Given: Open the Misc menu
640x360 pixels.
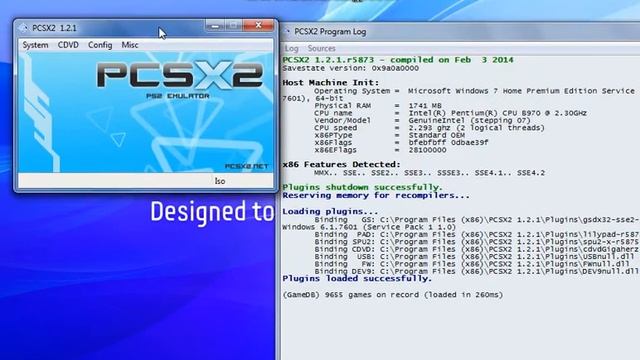Looking at the screenshot, I should 130,45.
